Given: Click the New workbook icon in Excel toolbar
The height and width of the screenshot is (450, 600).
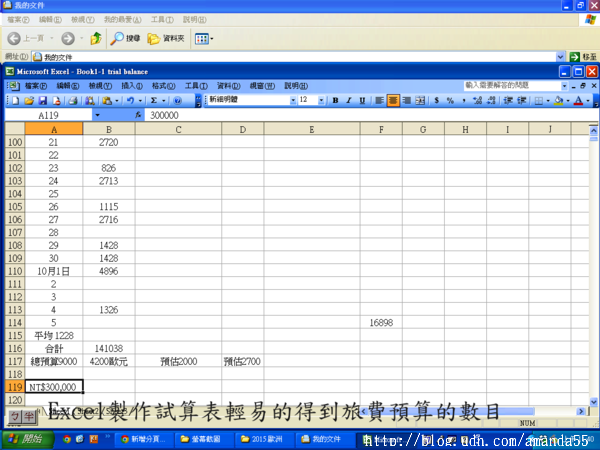Looking at the screenshot, I should 15,101.
